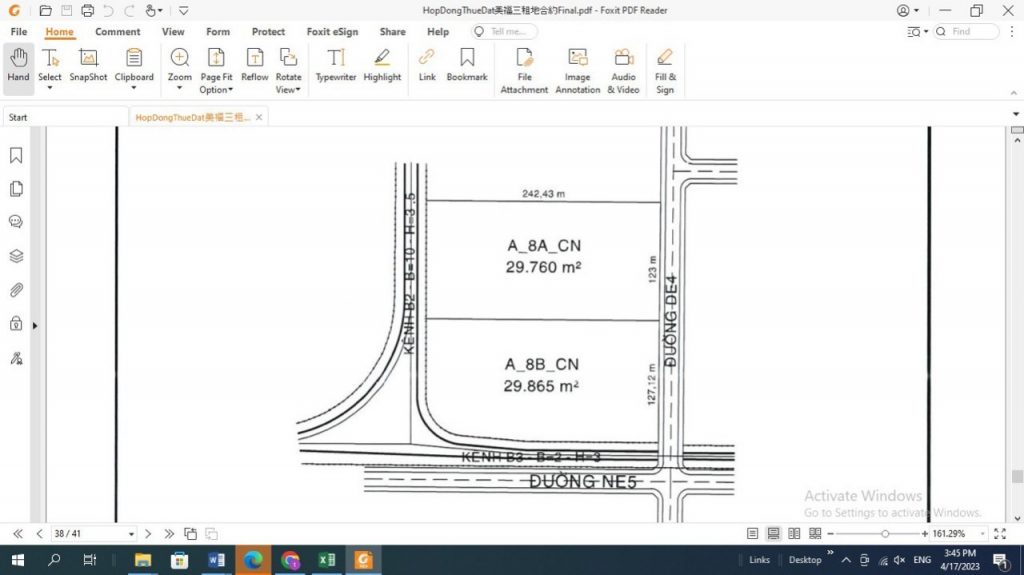1024x575 pixels.
Task: Click the Tell me search field
Action: coord(505,31)
